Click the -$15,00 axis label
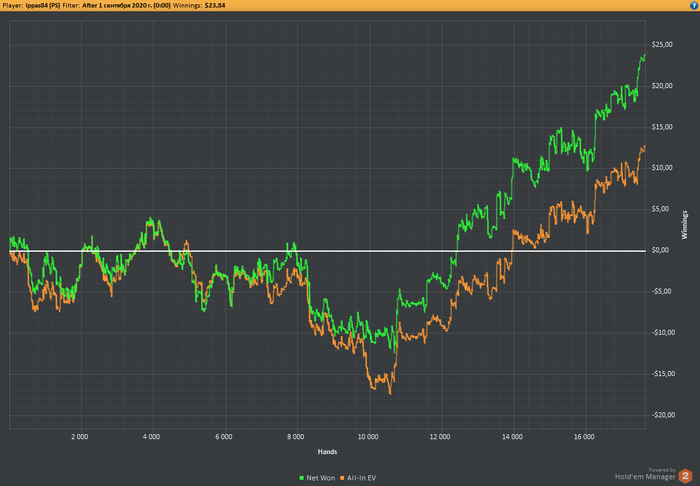Screen dimensions: 700x486 pyautogui.click(x=662, y=374)
